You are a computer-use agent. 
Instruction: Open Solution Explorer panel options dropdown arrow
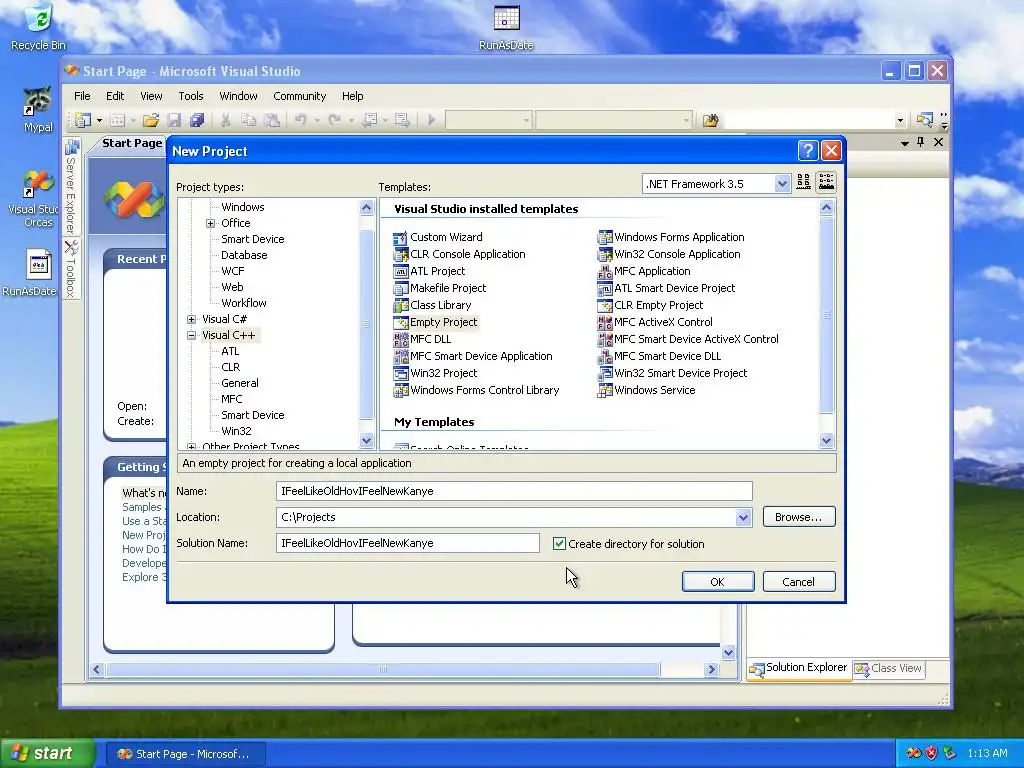[904, 143]
